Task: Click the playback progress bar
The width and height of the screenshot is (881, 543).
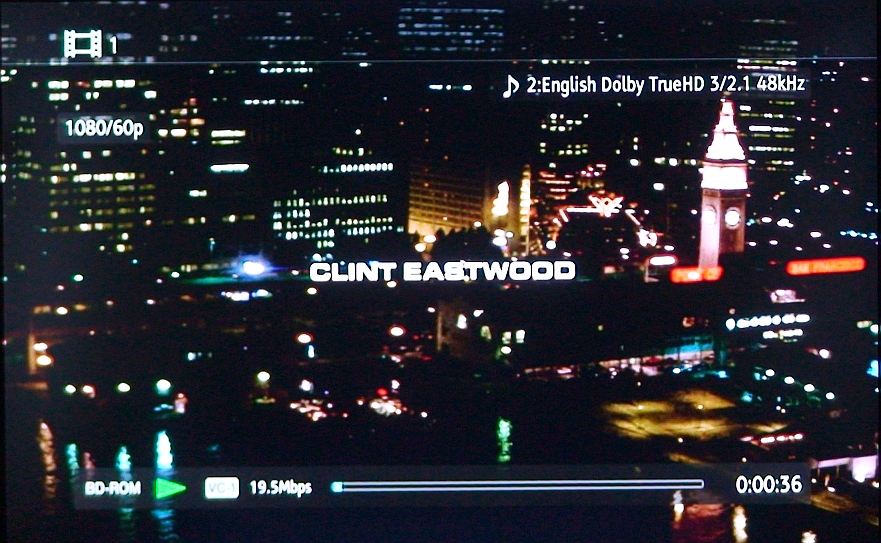Action: coord(517,486)
